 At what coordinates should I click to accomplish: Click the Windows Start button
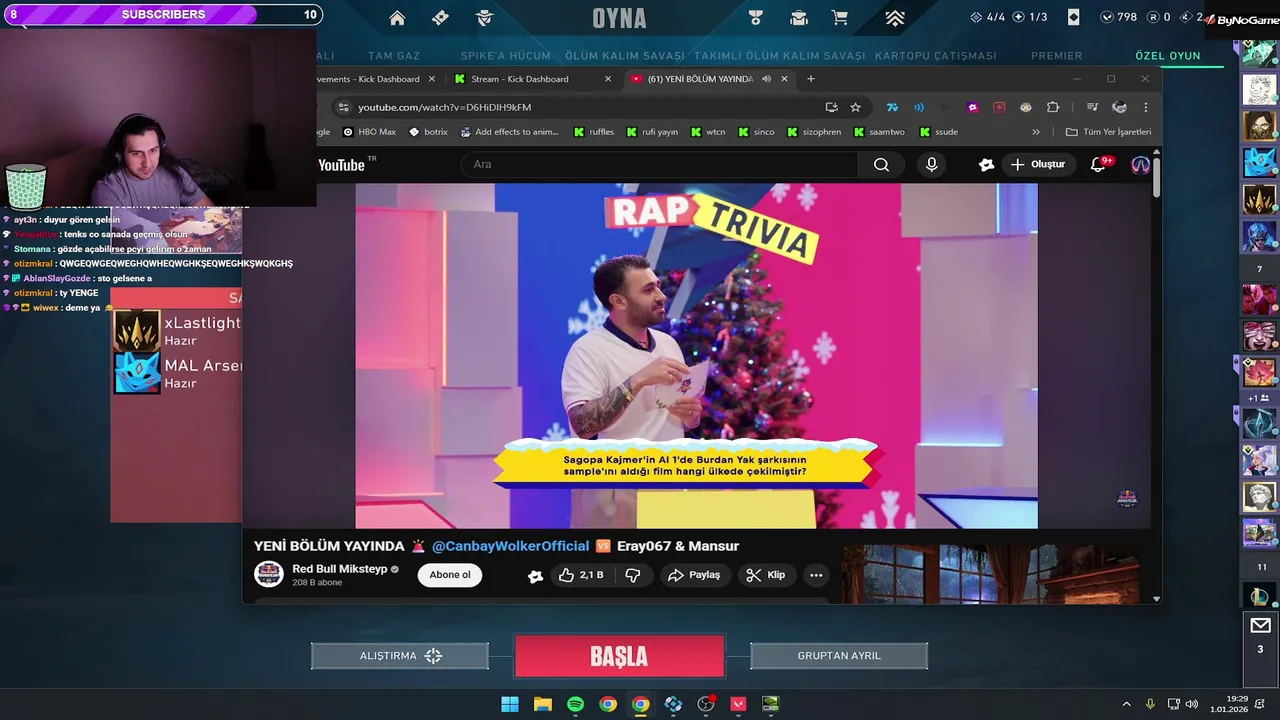click(x=509, y=704)
